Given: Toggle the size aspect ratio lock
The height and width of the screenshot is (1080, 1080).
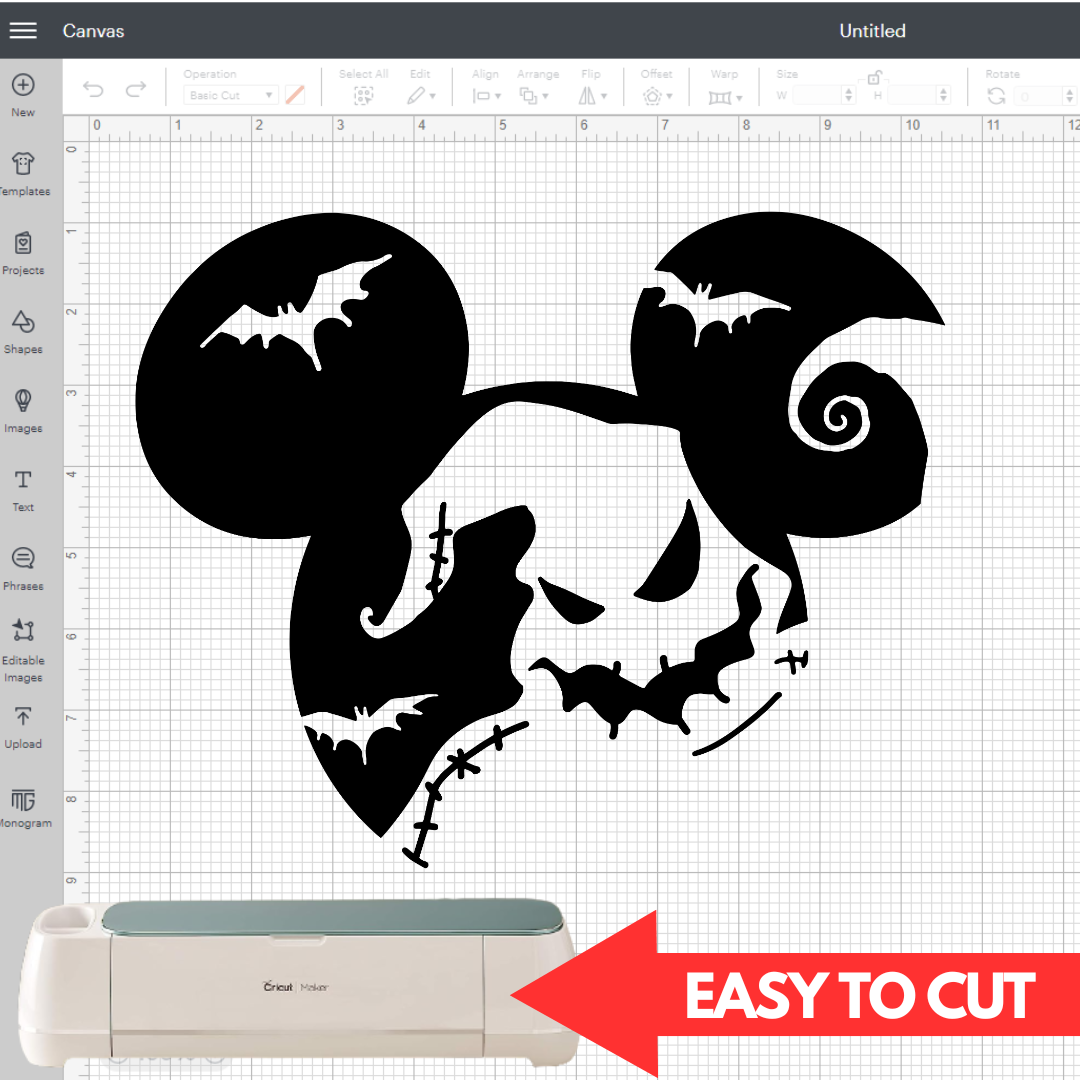Looking at the screenshot, I should click(x=874, y=76).
